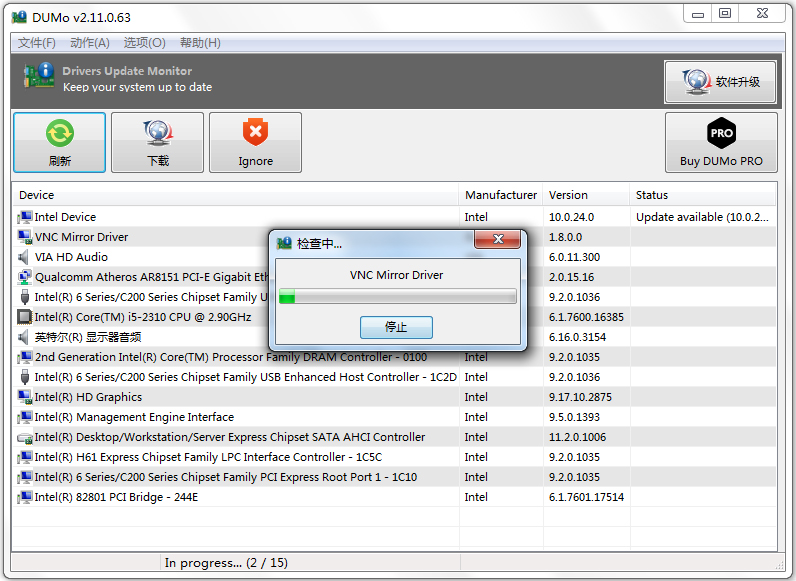Close the 检查中 progress dialog
The width and height of the screenshot is (796, 581).
click(x=498, y=239)
